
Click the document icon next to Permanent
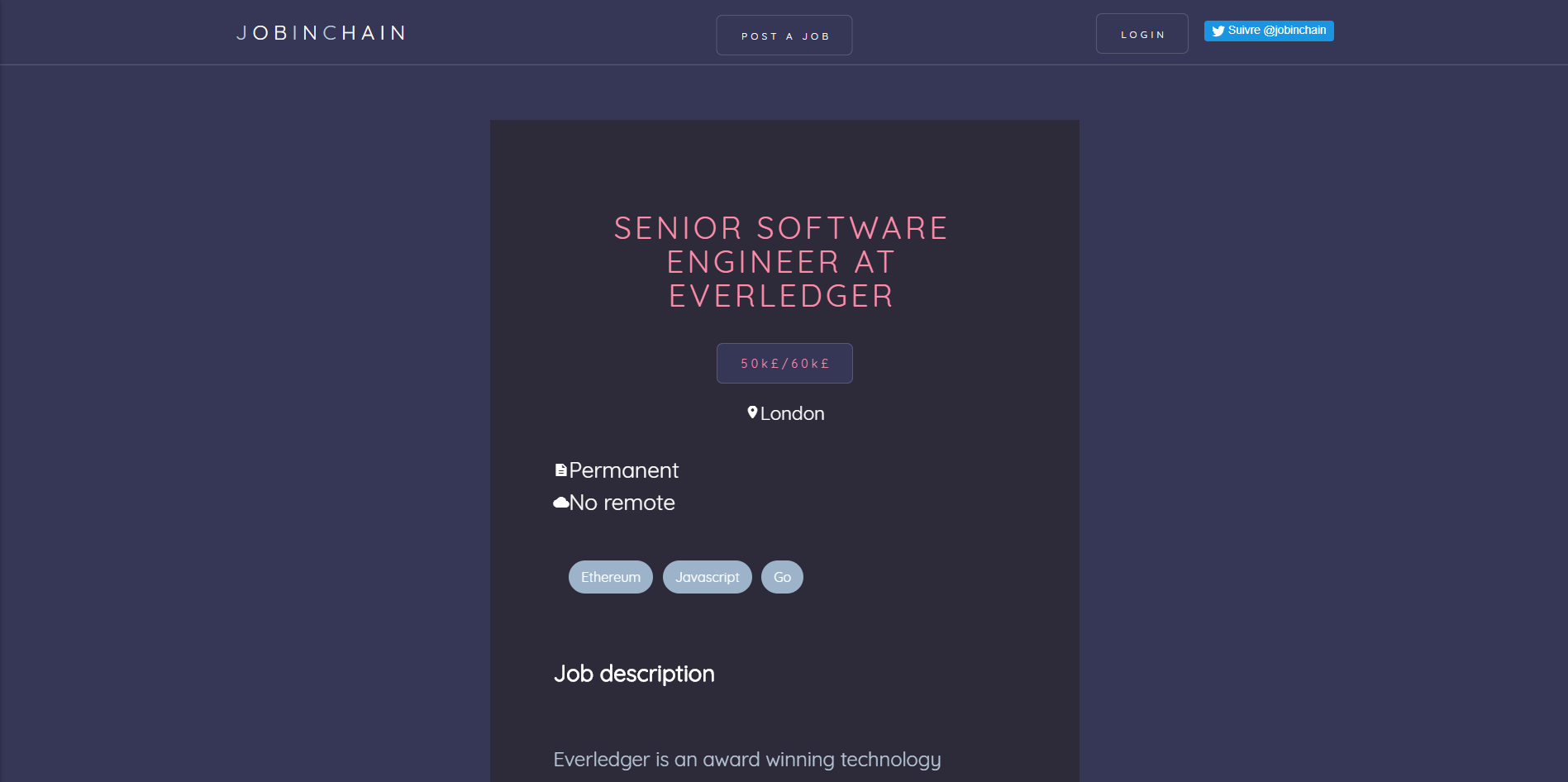(x=561, y=470)
